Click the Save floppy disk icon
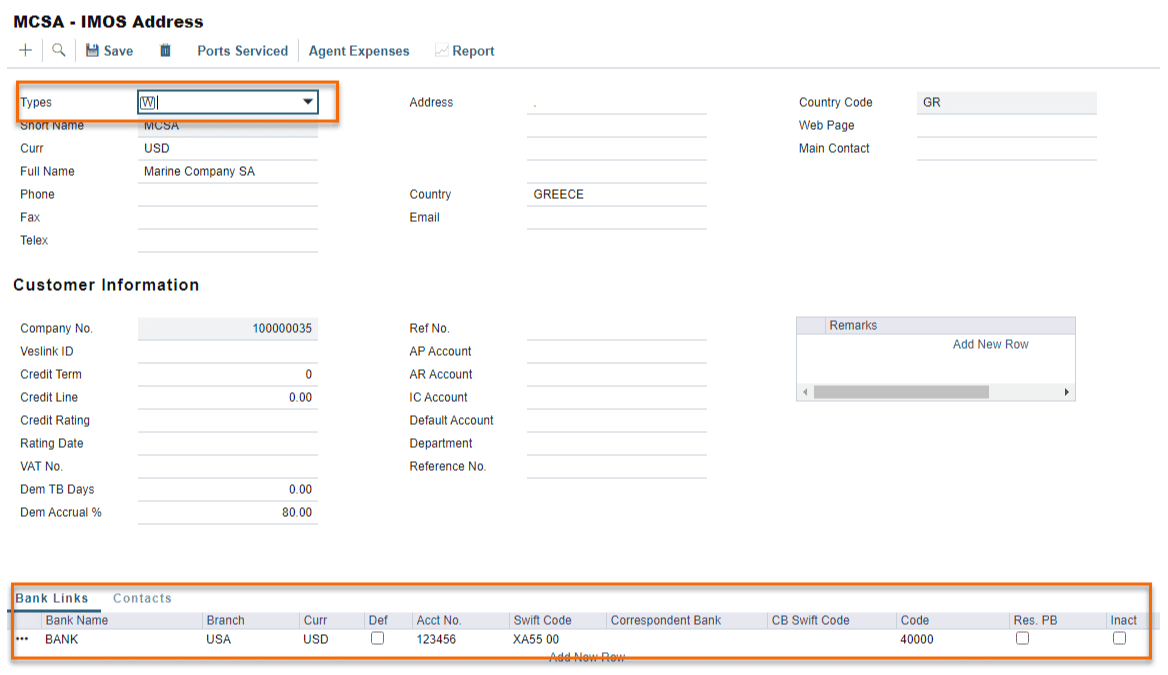1168x675 pixels. [92, 51]
